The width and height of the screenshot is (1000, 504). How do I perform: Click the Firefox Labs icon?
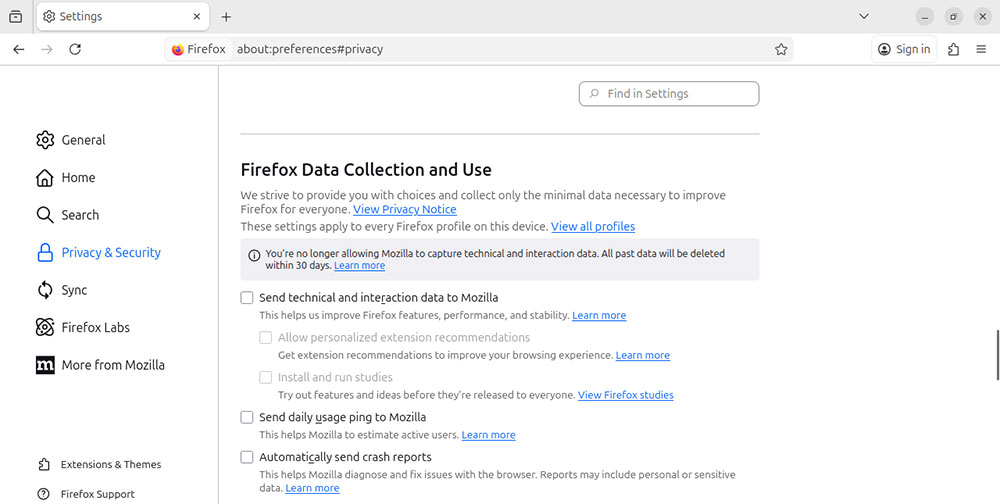(x=45, y=327)
